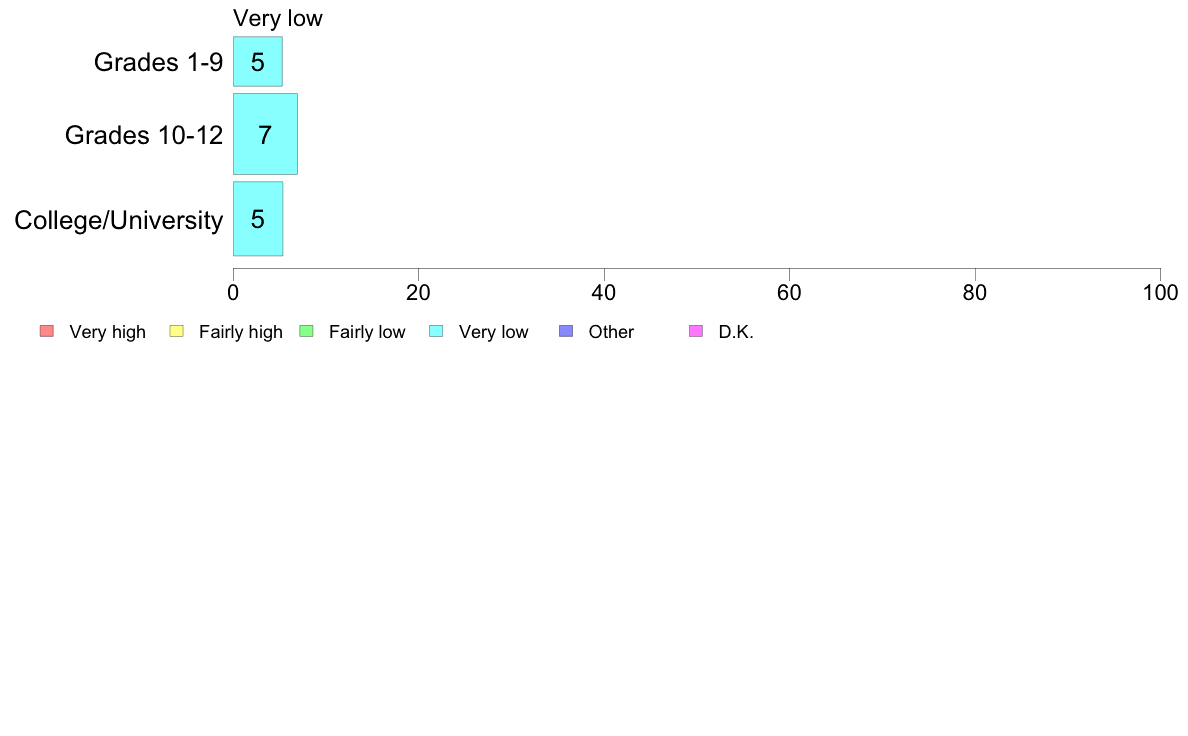Click the Other blue legend swatch
This screenshot has width=1188, height=736.
coord(566,331)
